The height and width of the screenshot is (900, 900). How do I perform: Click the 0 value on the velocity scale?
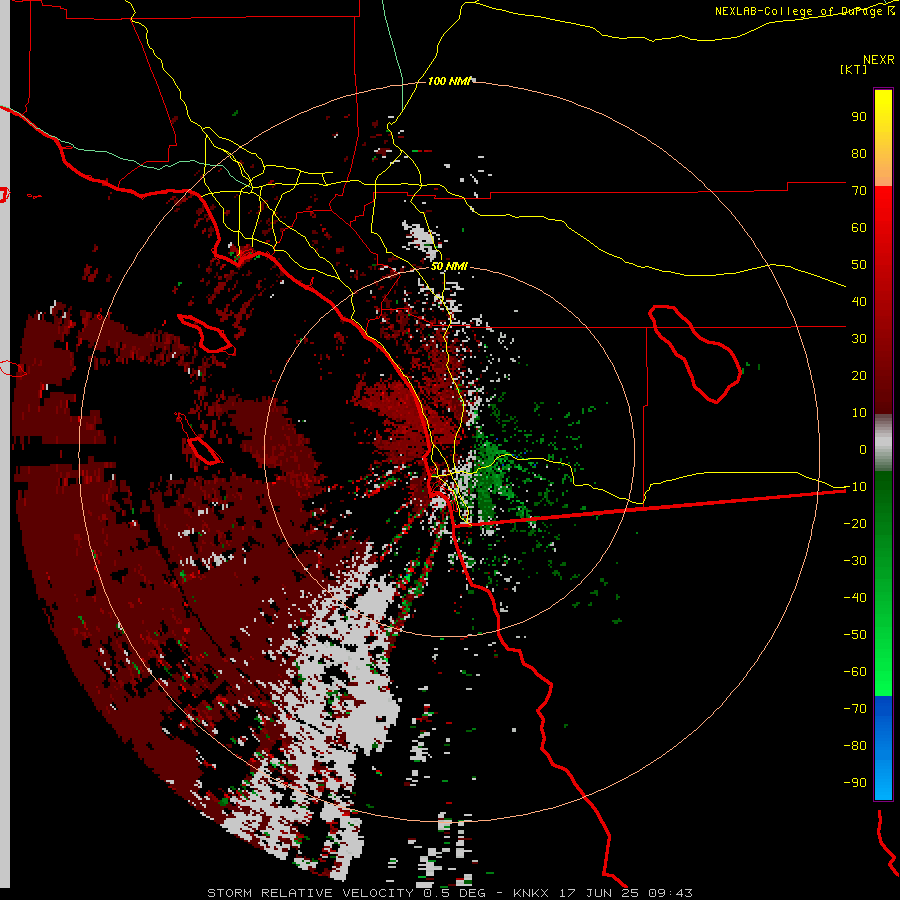pyautogui.click(x=862, y=449)
